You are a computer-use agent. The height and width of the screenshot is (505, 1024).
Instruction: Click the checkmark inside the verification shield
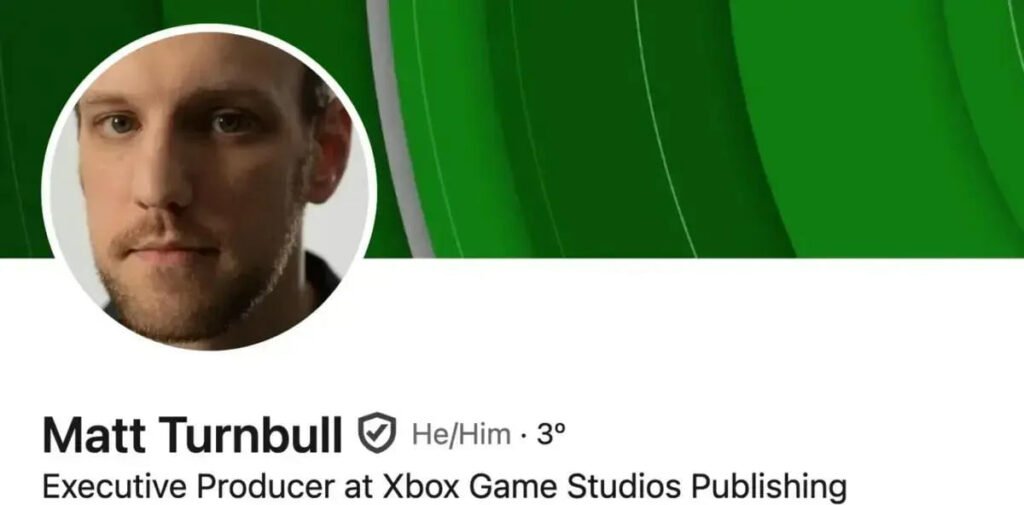[378, 432]
